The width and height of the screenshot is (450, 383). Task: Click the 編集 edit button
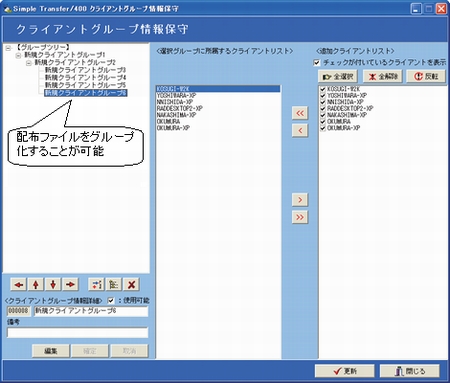51,351
